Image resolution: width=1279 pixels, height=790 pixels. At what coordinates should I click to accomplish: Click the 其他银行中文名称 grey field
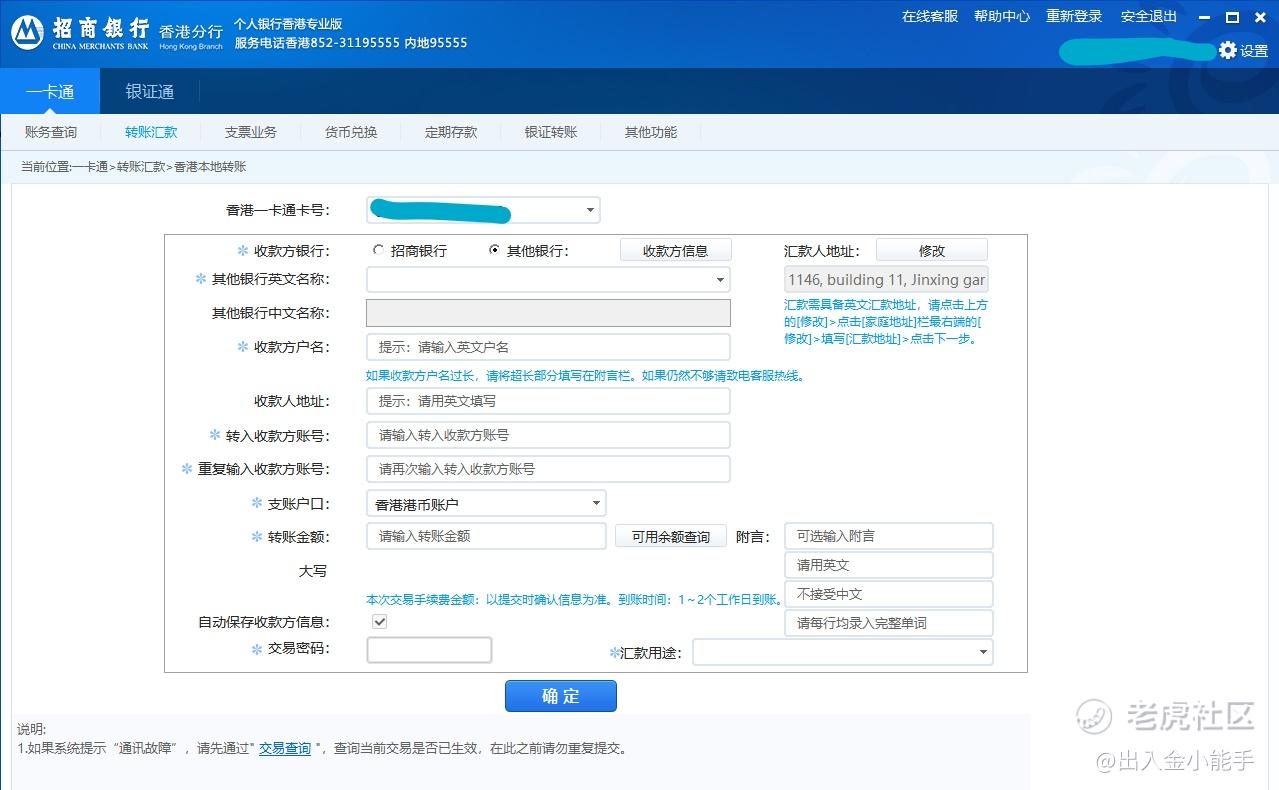549,313
